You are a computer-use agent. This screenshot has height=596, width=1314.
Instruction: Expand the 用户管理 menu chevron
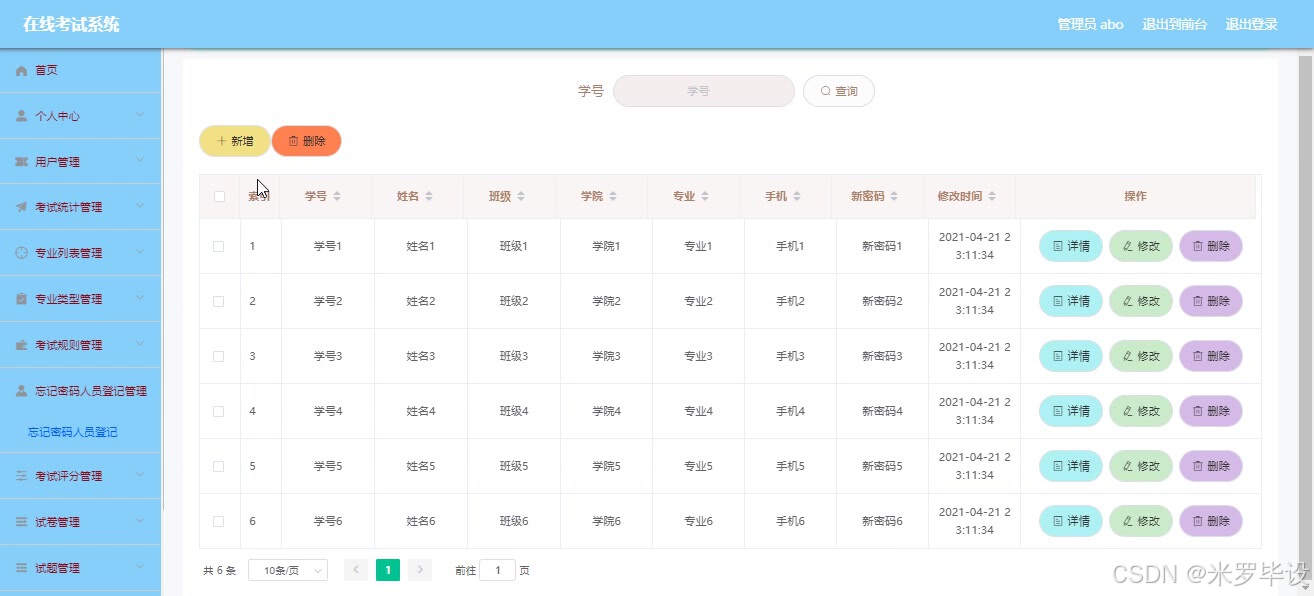(x=141, y=161)
